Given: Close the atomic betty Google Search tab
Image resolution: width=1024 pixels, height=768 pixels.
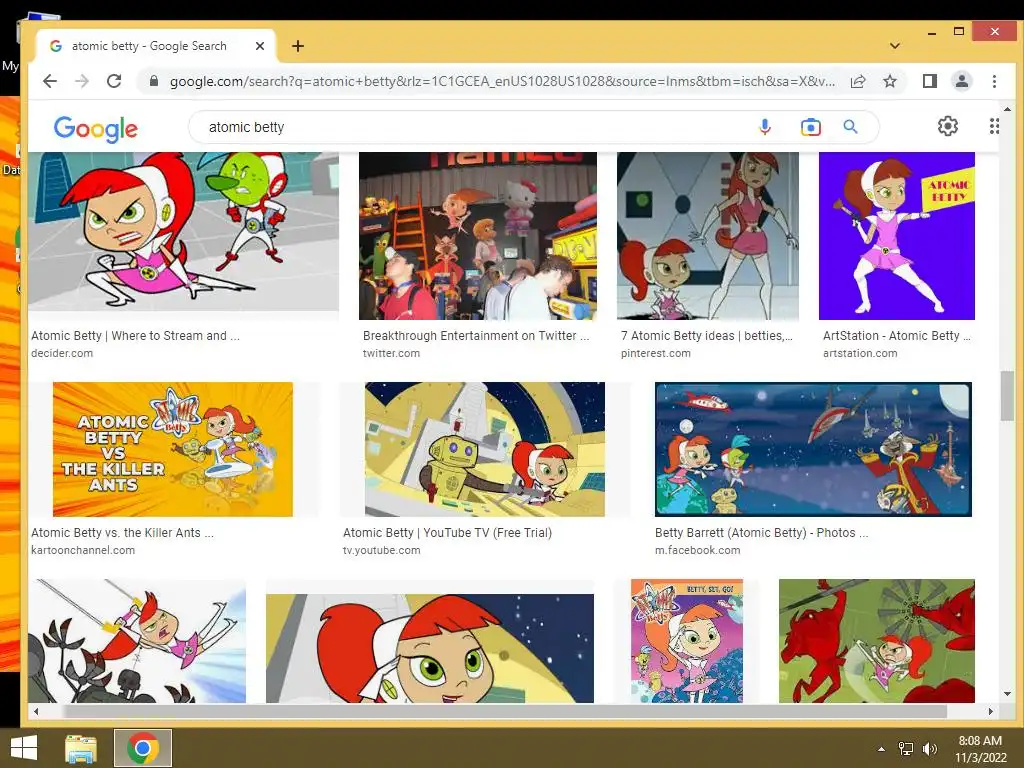Looking at the screenshot, I should 259,46.
